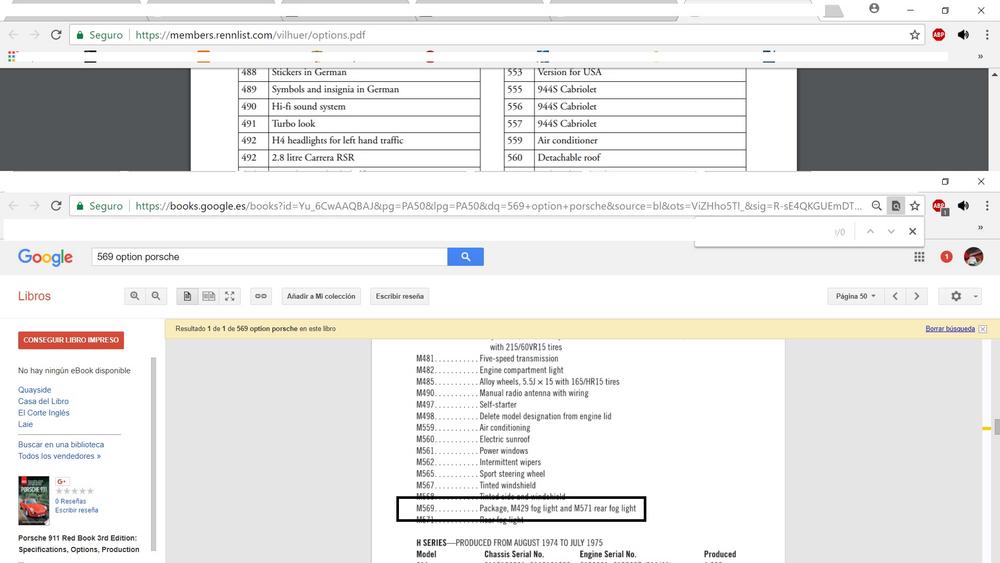Screen dimensions: 1000x563
Task: Open the Google apps grid
Action: point(919,257)
